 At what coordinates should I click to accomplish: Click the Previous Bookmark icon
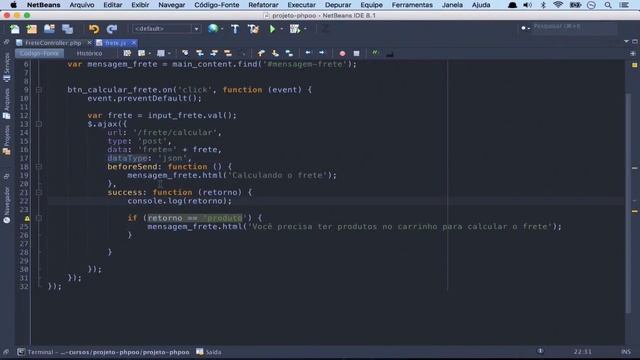(261, 53)
